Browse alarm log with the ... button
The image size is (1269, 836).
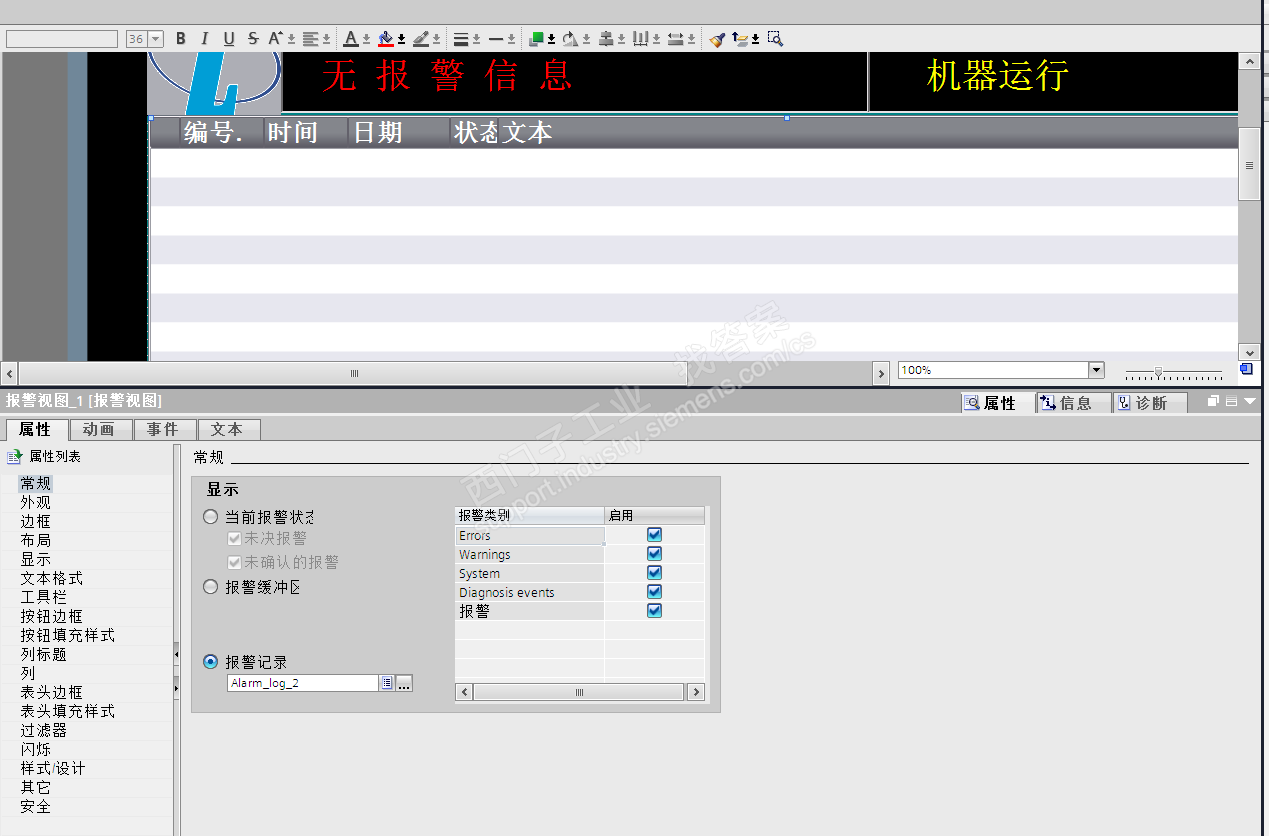[404, 683]
